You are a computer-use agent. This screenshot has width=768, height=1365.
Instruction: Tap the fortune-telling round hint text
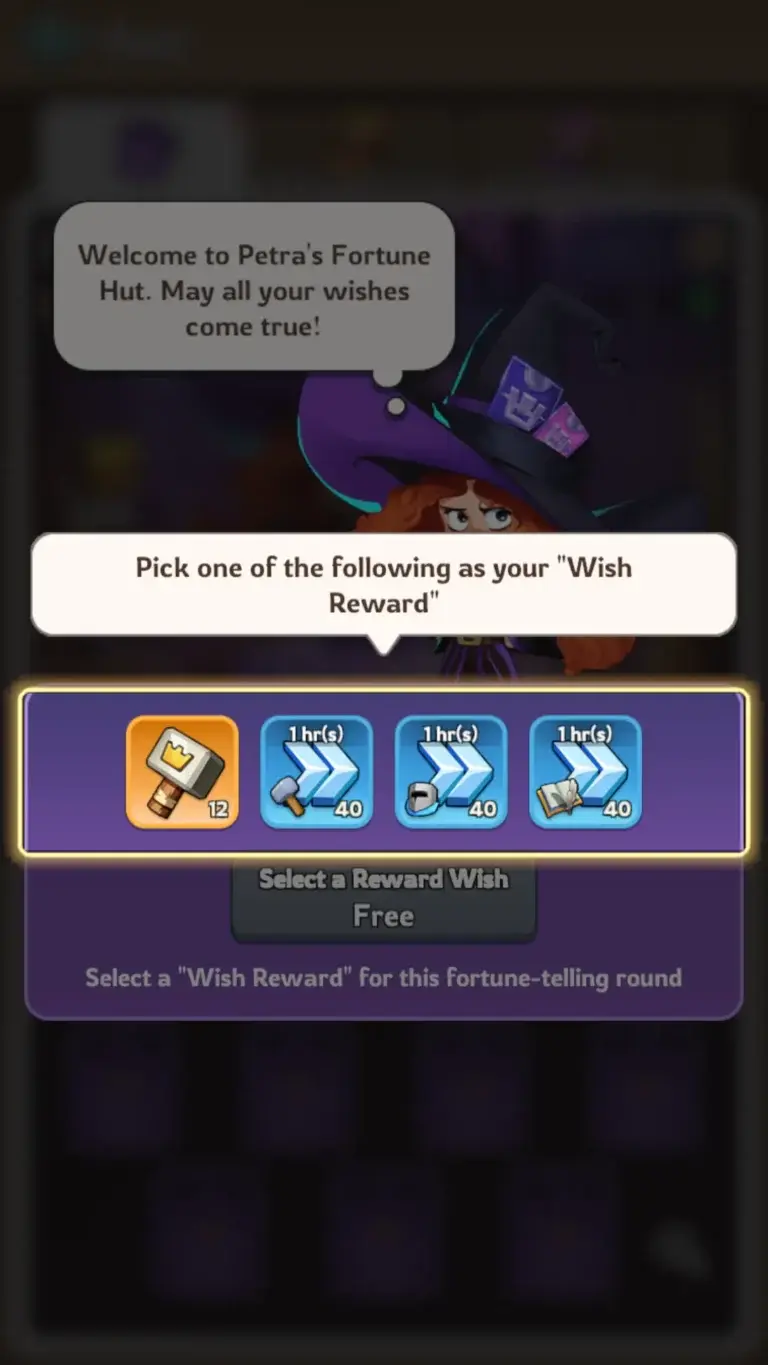coord(384,977)
